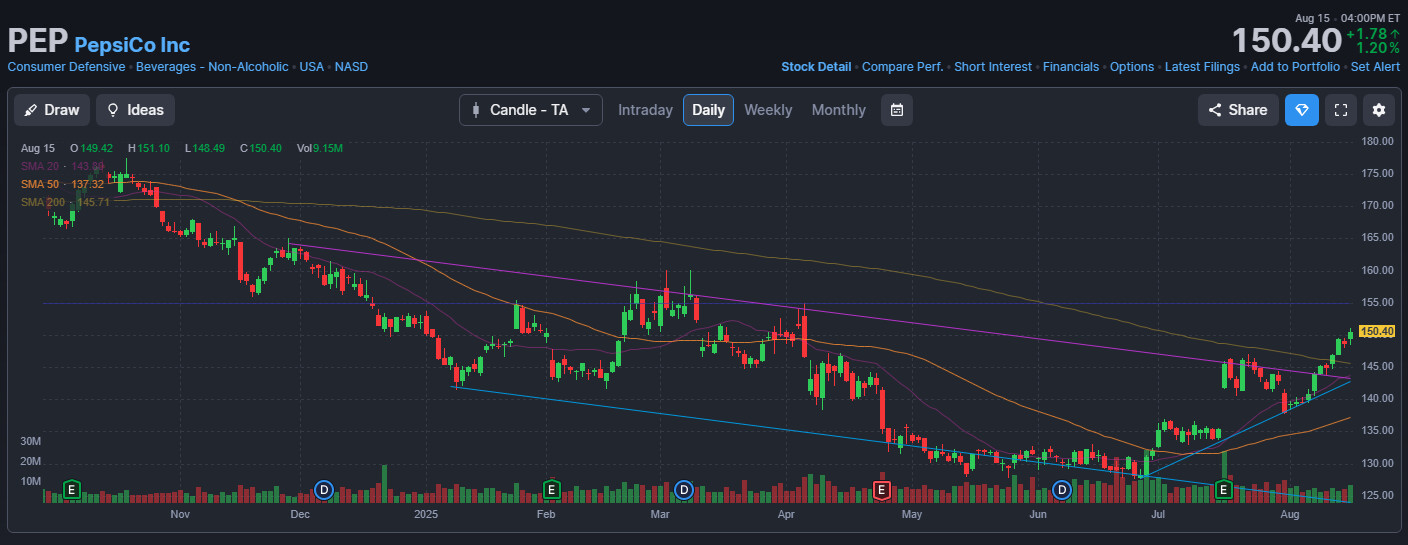Viewport: 1408px width, 545px height.
Task: Click the red earnings marker near May
Action: pos(882,489)
